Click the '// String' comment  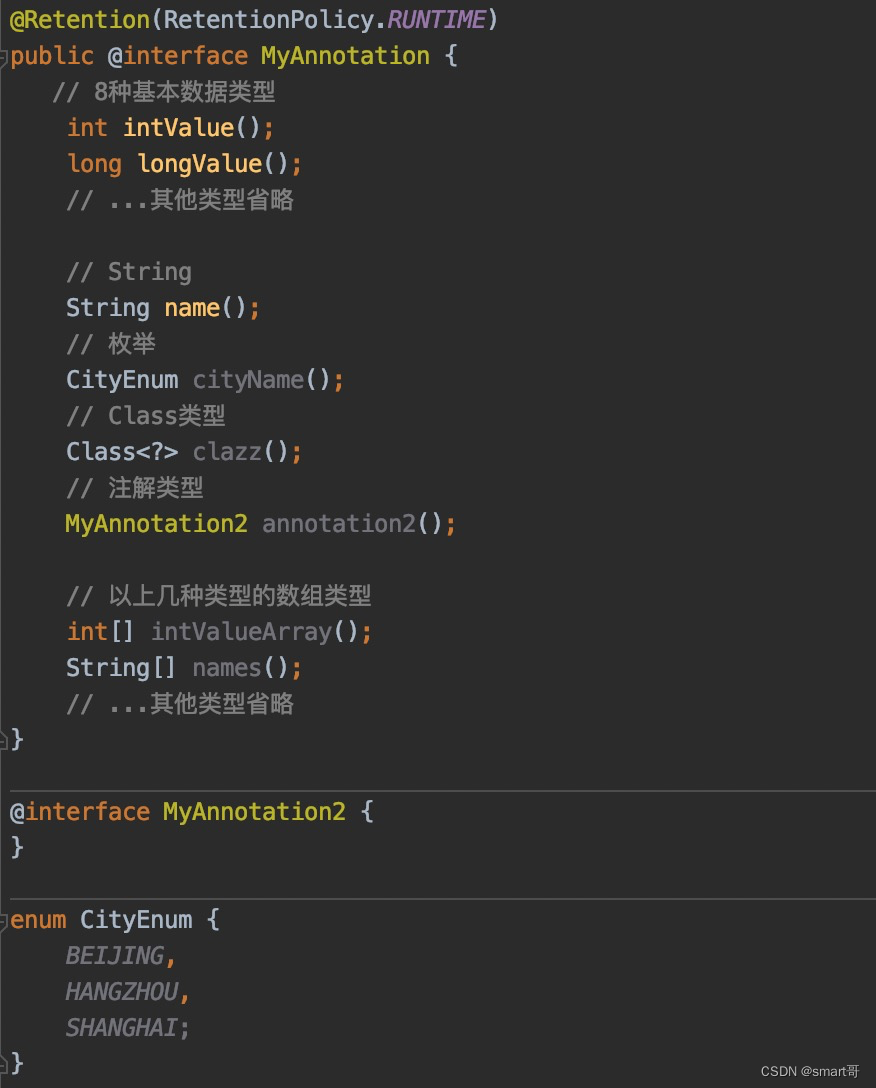[x=129, y=272]
